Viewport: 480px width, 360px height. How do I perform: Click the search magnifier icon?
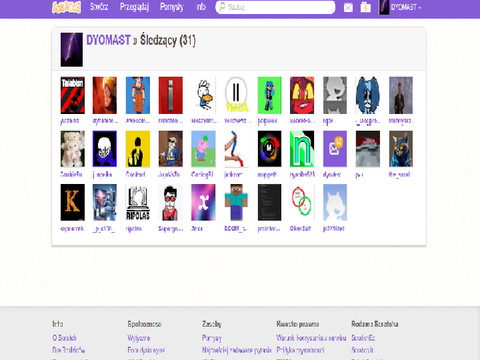pos(222,7)
